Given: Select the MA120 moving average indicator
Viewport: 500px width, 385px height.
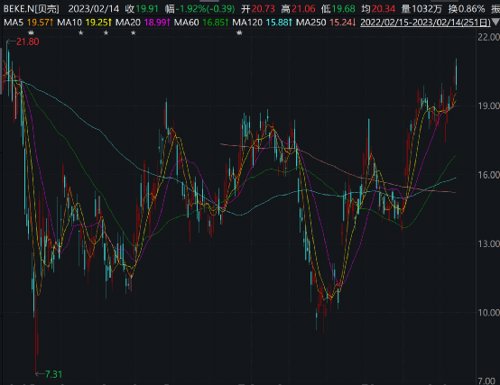Looking at the screenshot, I should [x=262, y=23].
